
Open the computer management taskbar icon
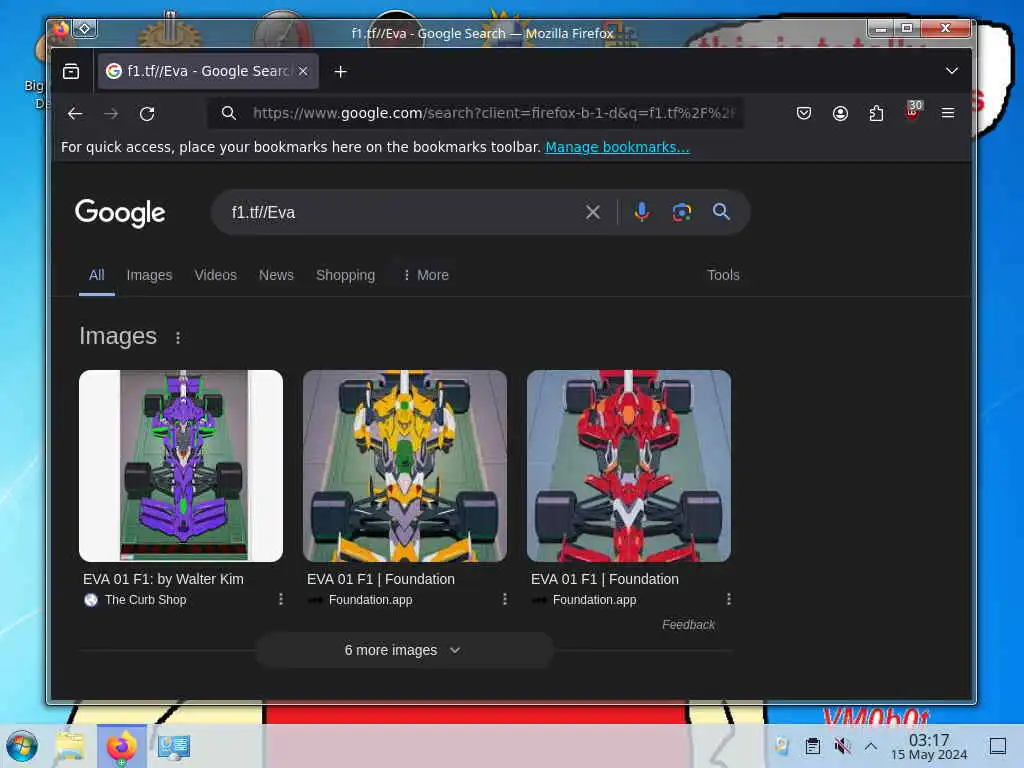tap(174, 746)
